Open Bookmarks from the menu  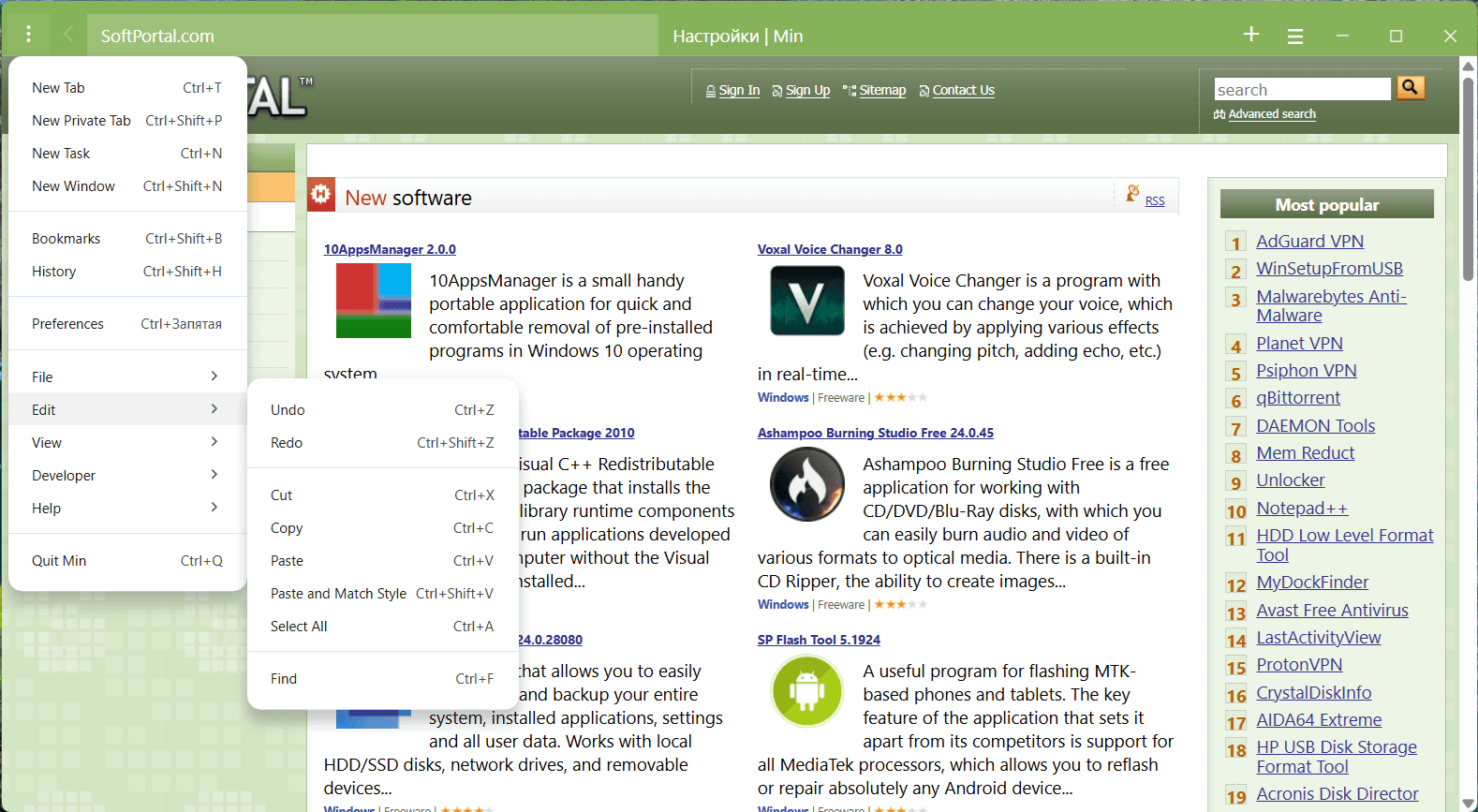127,239
